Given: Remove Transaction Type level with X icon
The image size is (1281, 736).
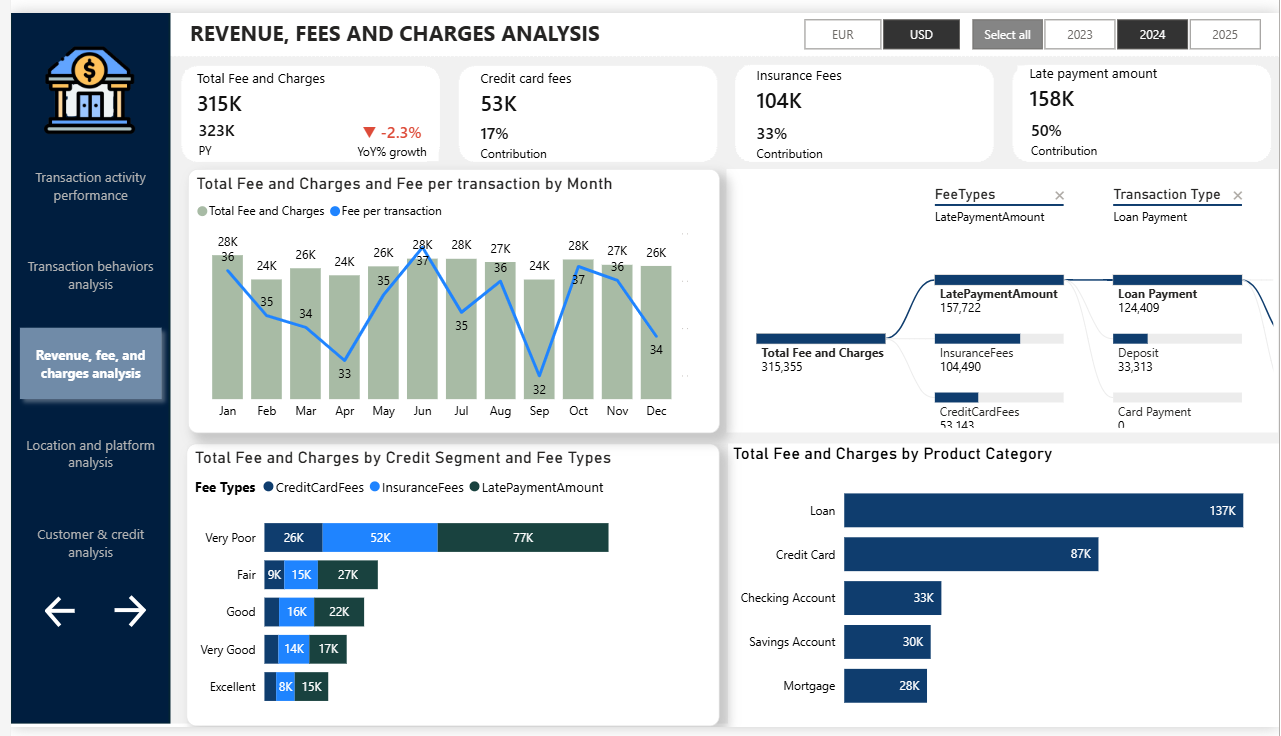Looking at the screenshot, I should coord(1238,196).
